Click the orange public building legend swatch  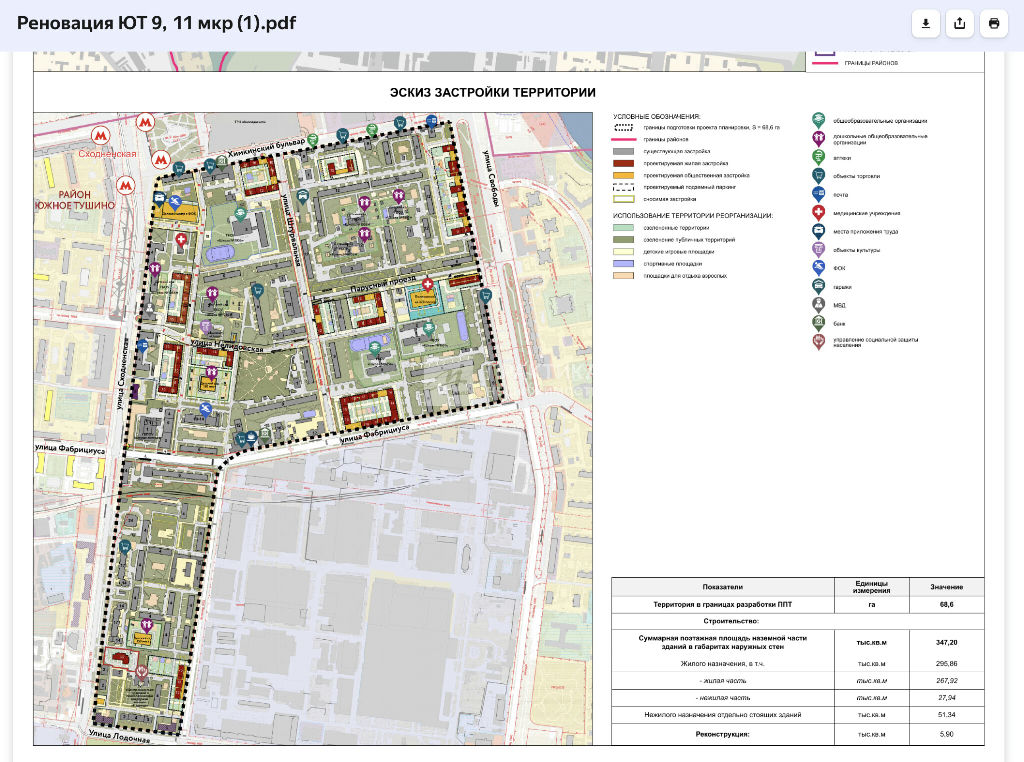point(624,175)
